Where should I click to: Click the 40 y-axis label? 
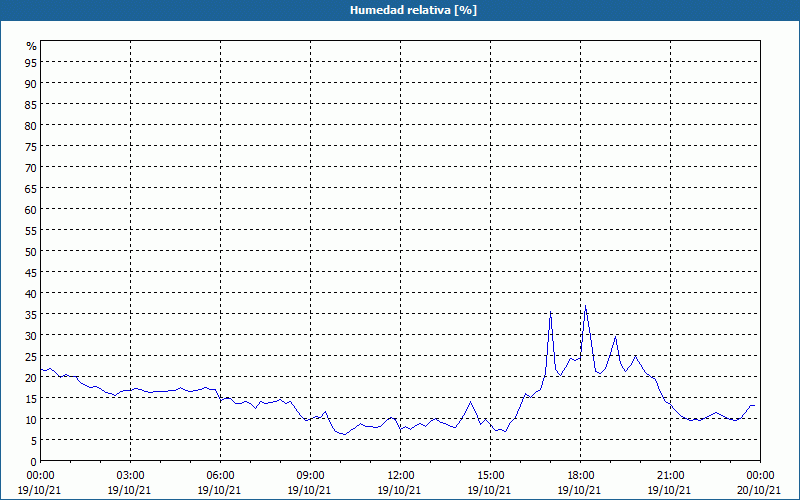[x=31, y=293]
